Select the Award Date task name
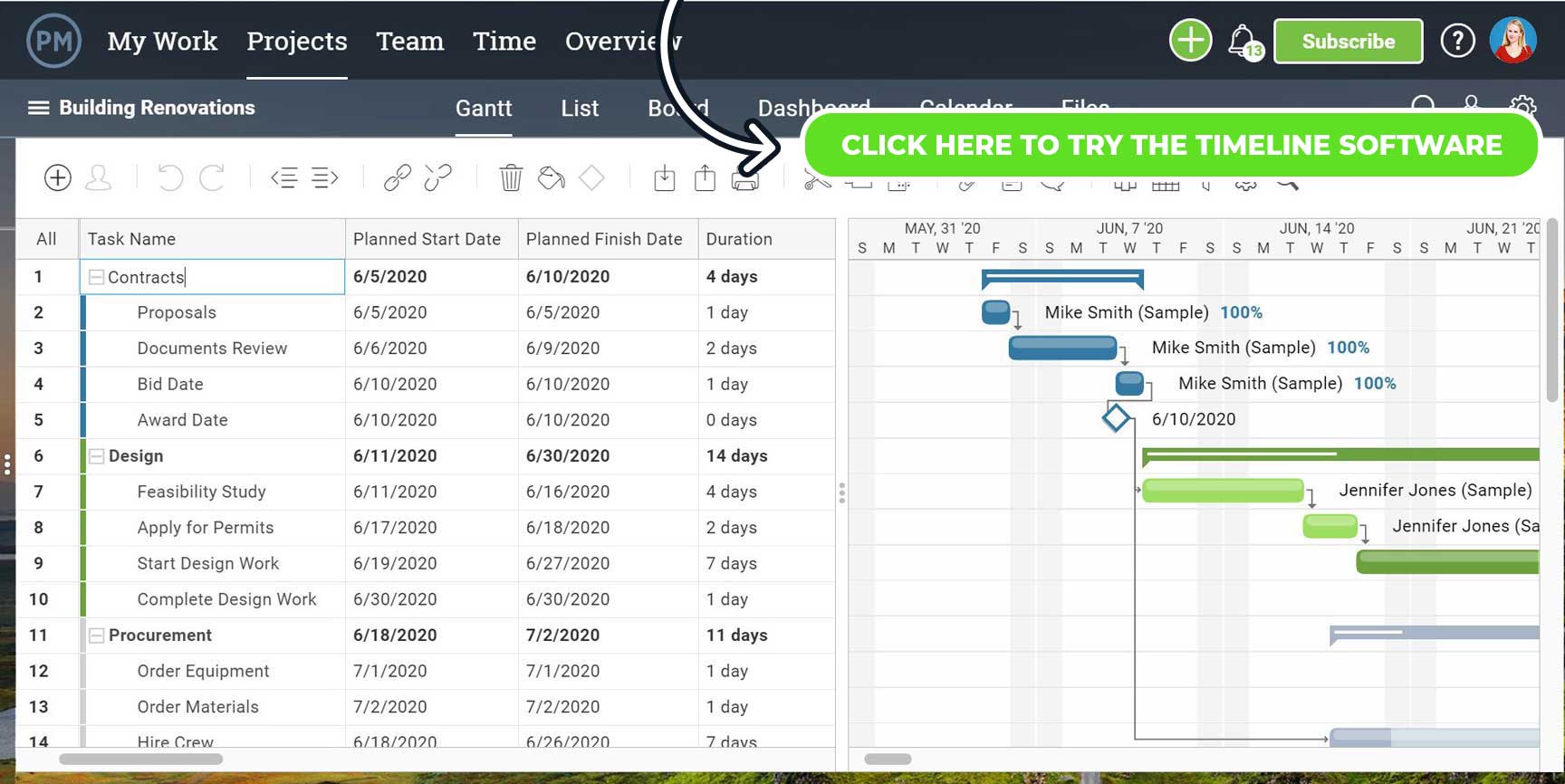This screenshot has width=1565, height=784. [x=182, y=420]
